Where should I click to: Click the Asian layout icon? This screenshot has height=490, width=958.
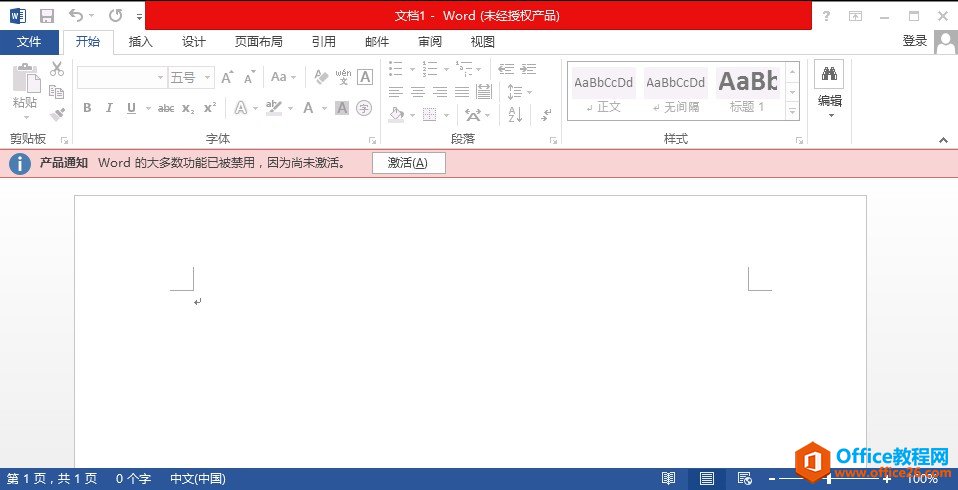point(472,114)
